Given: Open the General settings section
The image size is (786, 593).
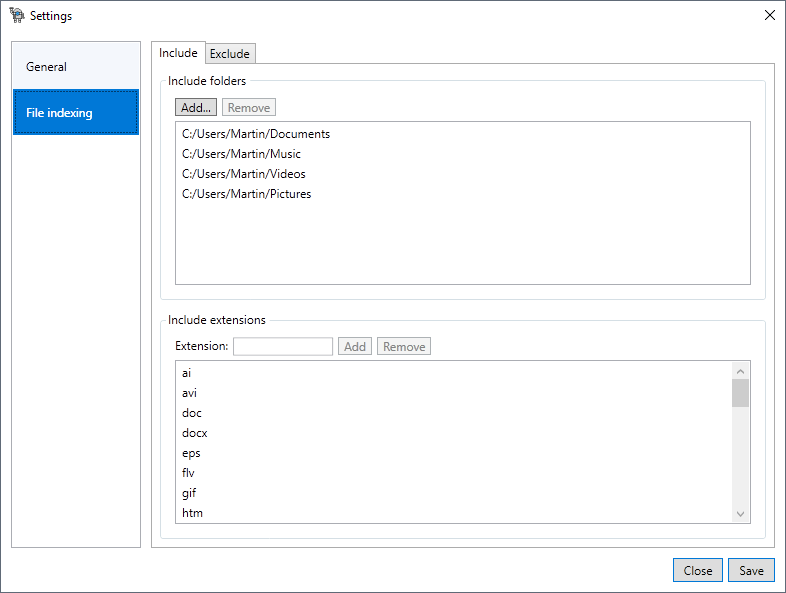Looking at the screenshot, I should (x=76, y=67).
